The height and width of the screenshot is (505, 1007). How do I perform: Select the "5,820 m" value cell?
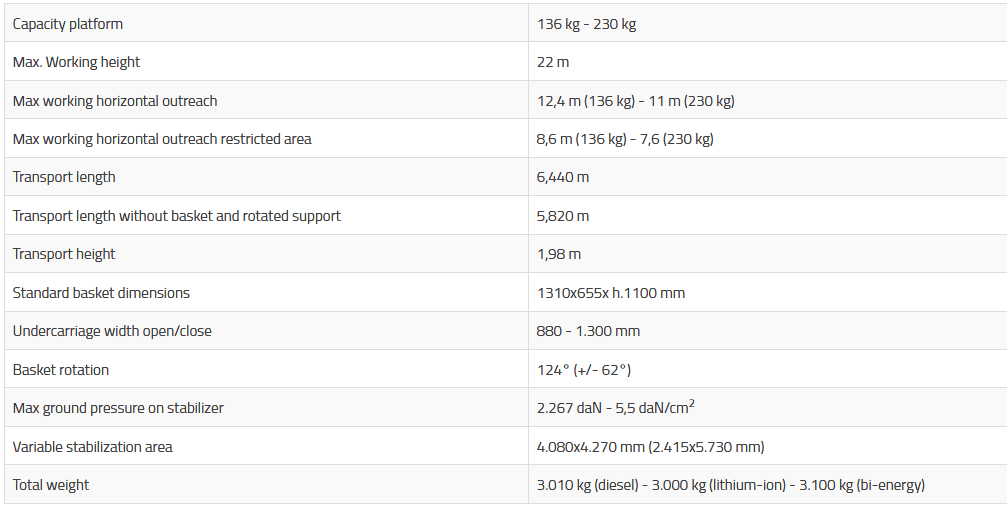tap(563, 216)
